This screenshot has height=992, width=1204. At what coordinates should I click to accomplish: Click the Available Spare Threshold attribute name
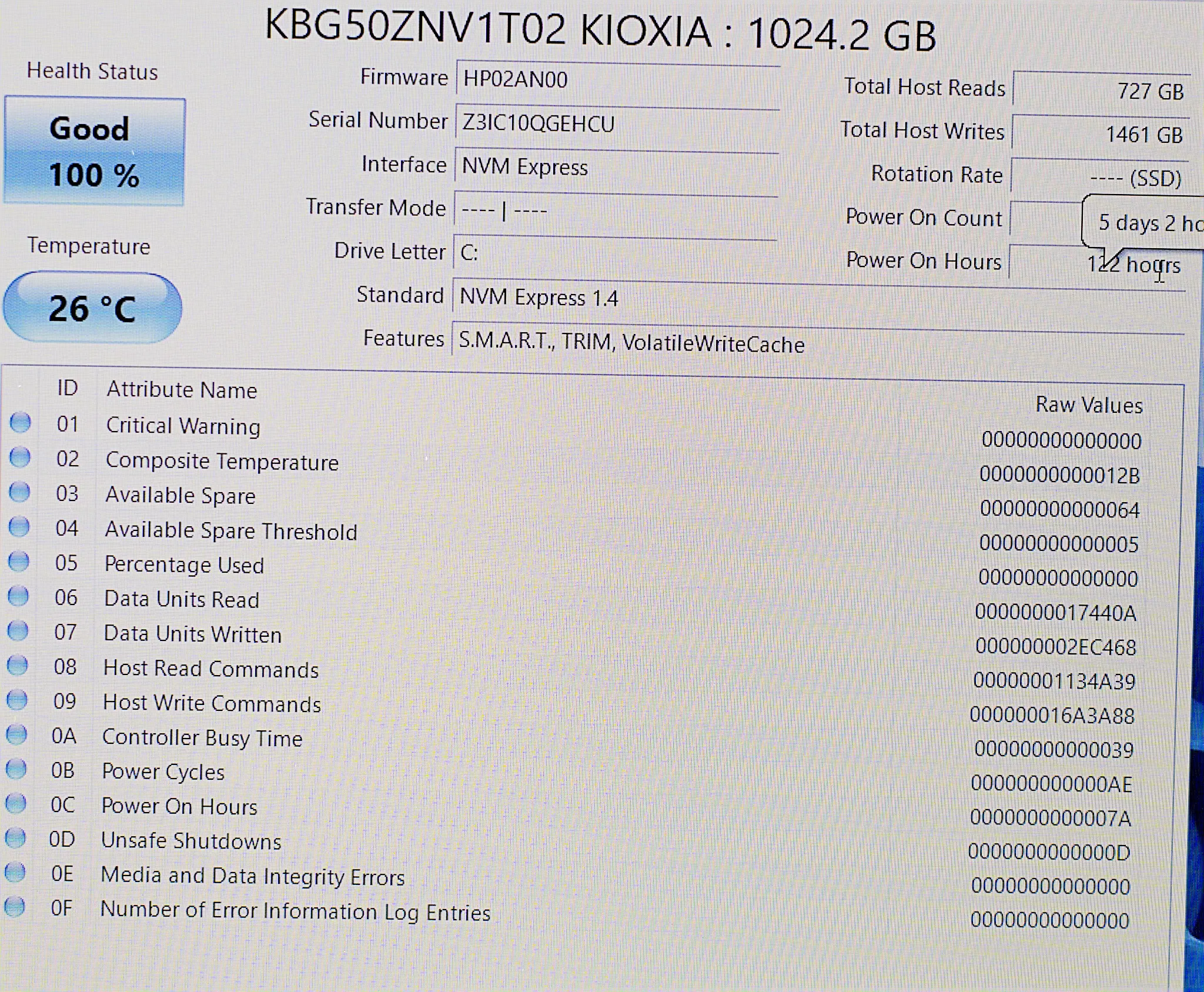[x=231, y=530]
